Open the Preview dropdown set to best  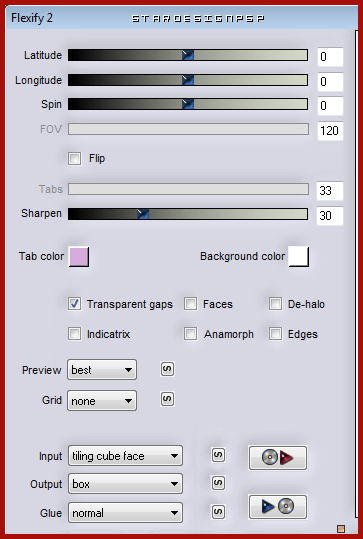pyautogui.click(x=102, y=370)
